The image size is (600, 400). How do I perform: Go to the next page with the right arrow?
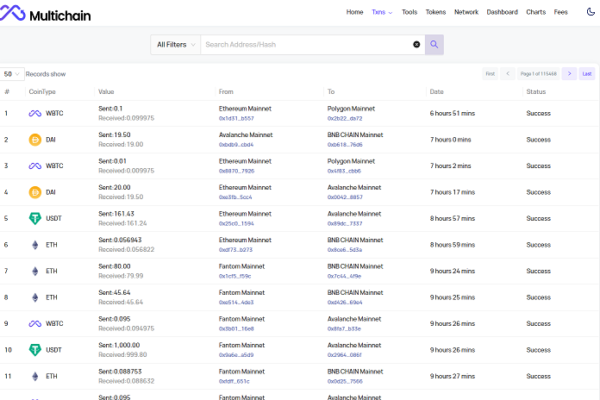click(x=569, y=73)
